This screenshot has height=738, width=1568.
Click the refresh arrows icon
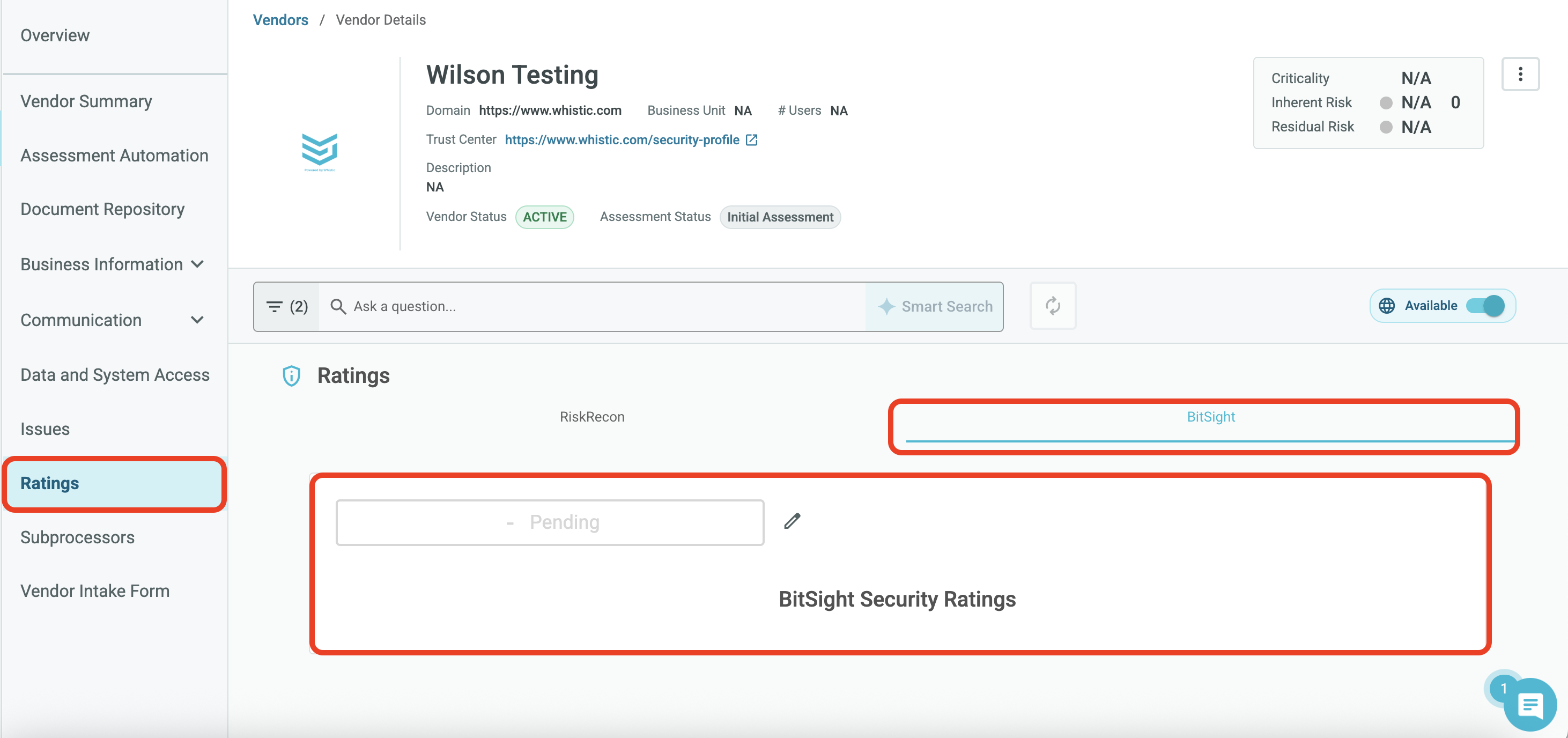pos(1053,306)
